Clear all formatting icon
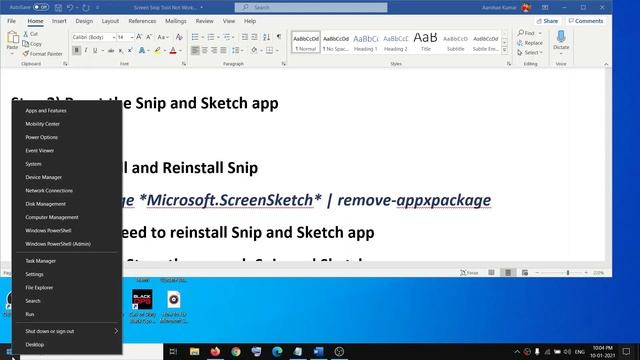The height and width of the screenshot is (360, 640). 179,37
